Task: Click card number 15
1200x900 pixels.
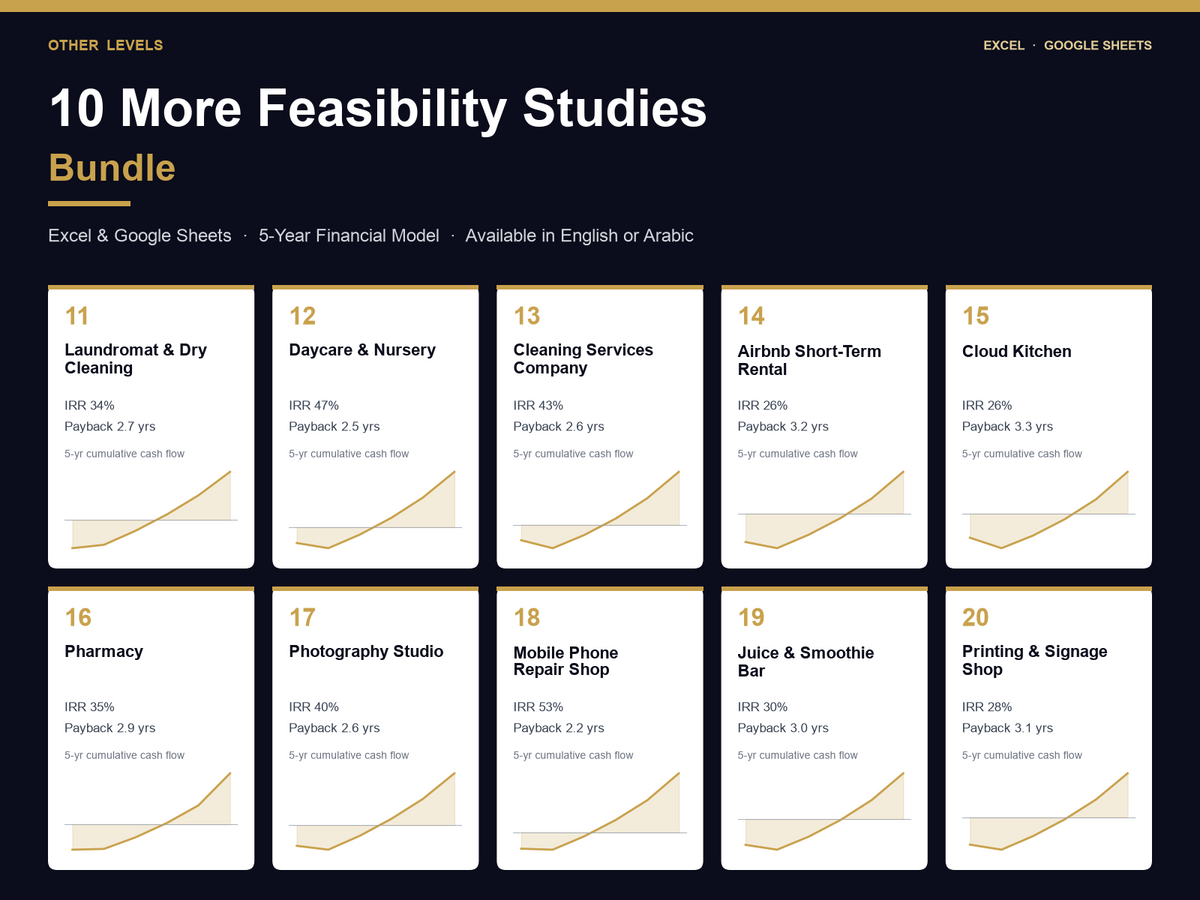Action: tap(976, 316)
